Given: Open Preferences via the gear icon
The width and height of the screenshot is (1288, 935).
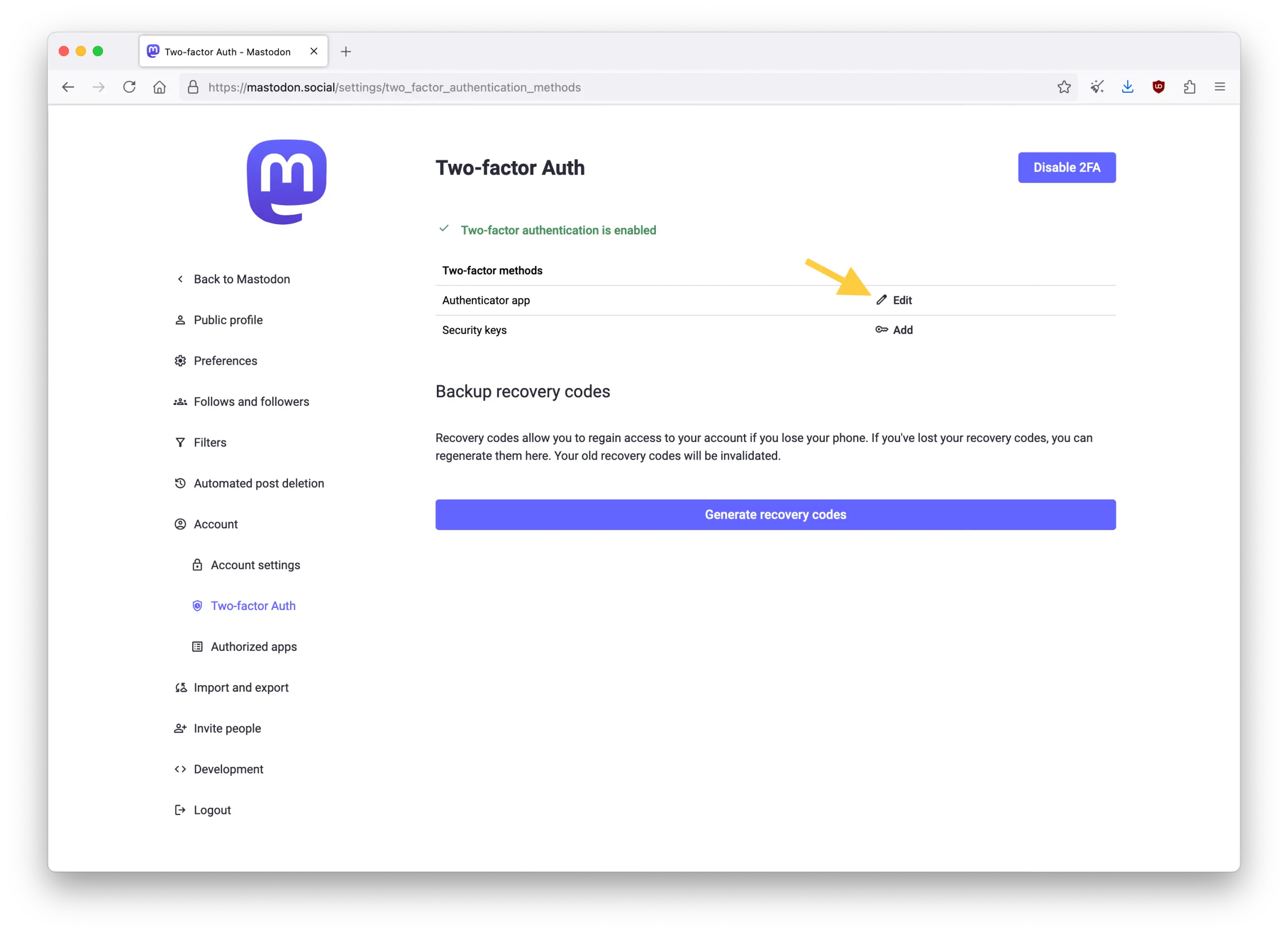Looking at the screenshot, I should click(180, 361).
